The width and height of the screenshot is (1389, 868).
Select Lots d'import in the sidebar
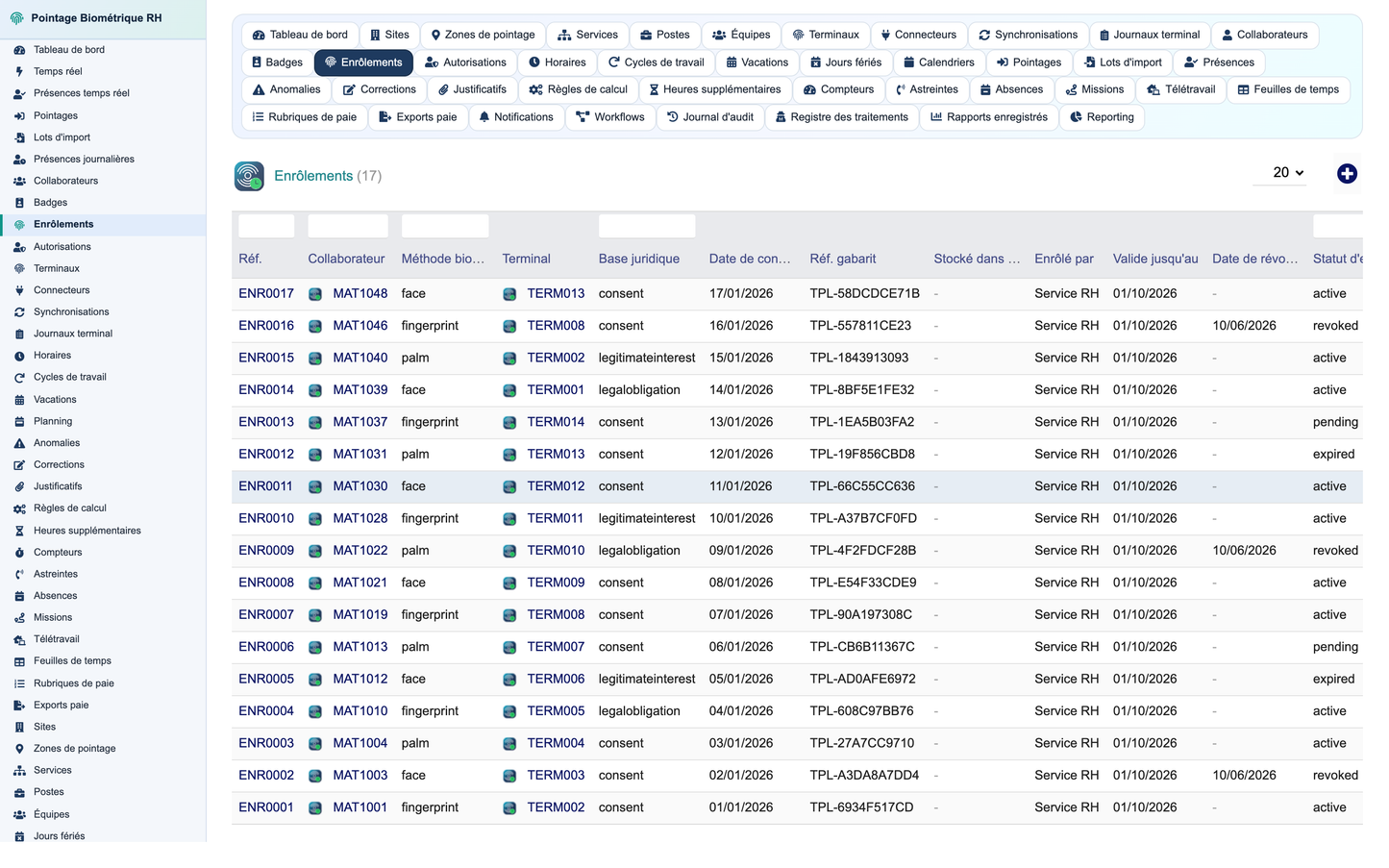pos(62,137)
